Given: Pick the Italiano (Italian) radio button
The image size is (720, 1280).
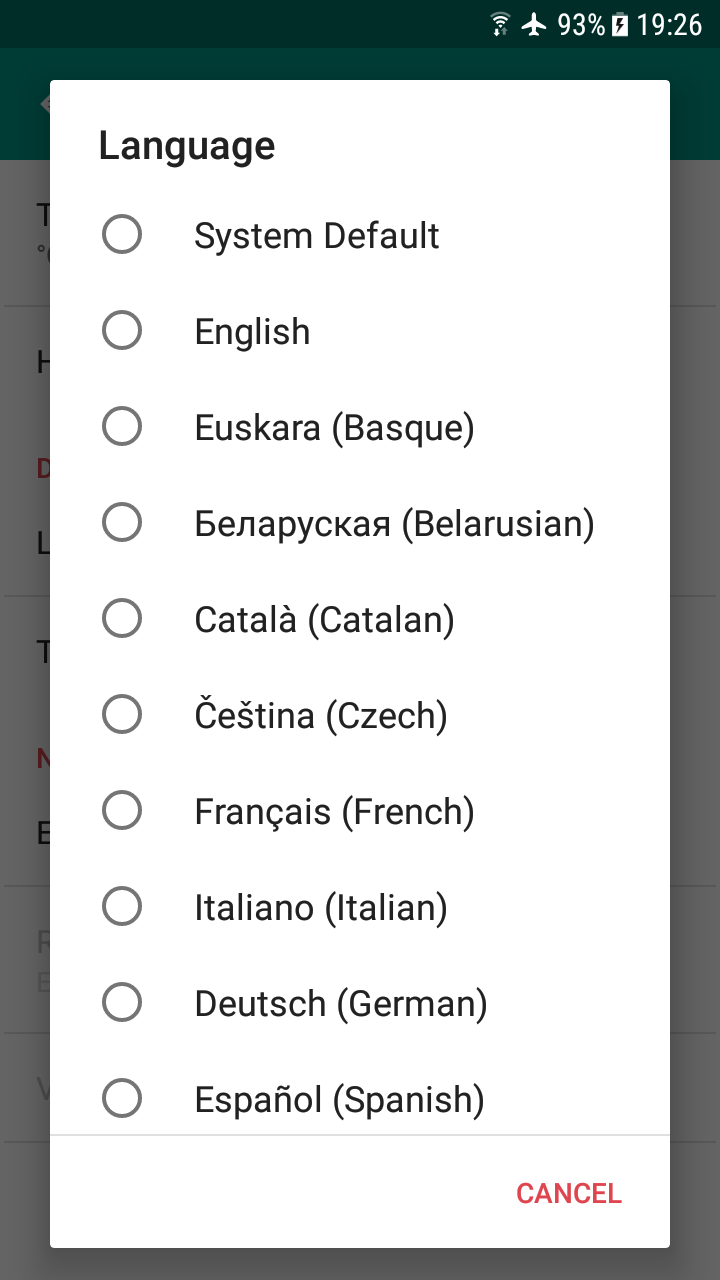Looking at the screenshot, I should click(122, 907).
